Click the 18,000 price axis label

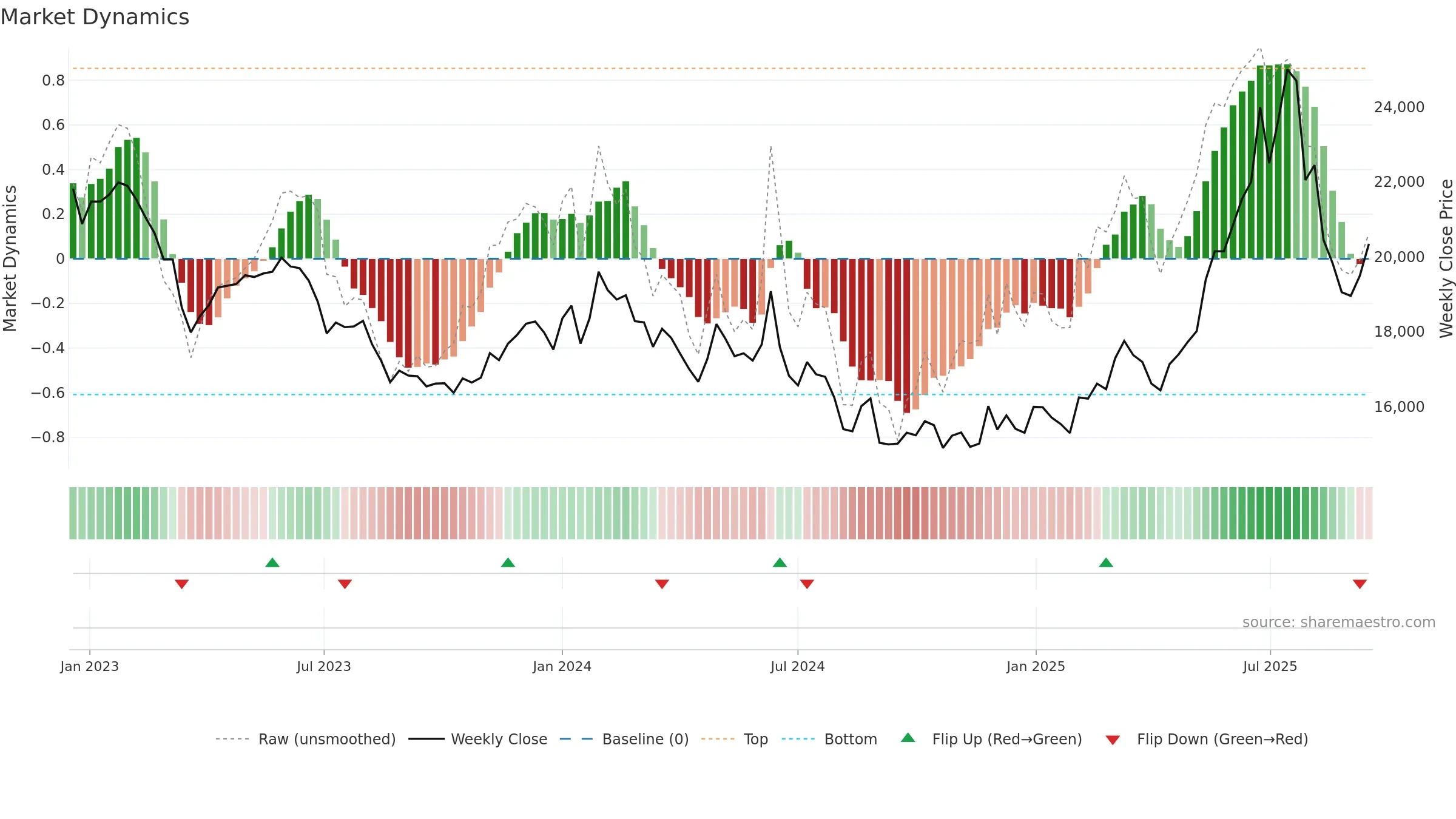pyautogui.click(x=1399, y=331)
